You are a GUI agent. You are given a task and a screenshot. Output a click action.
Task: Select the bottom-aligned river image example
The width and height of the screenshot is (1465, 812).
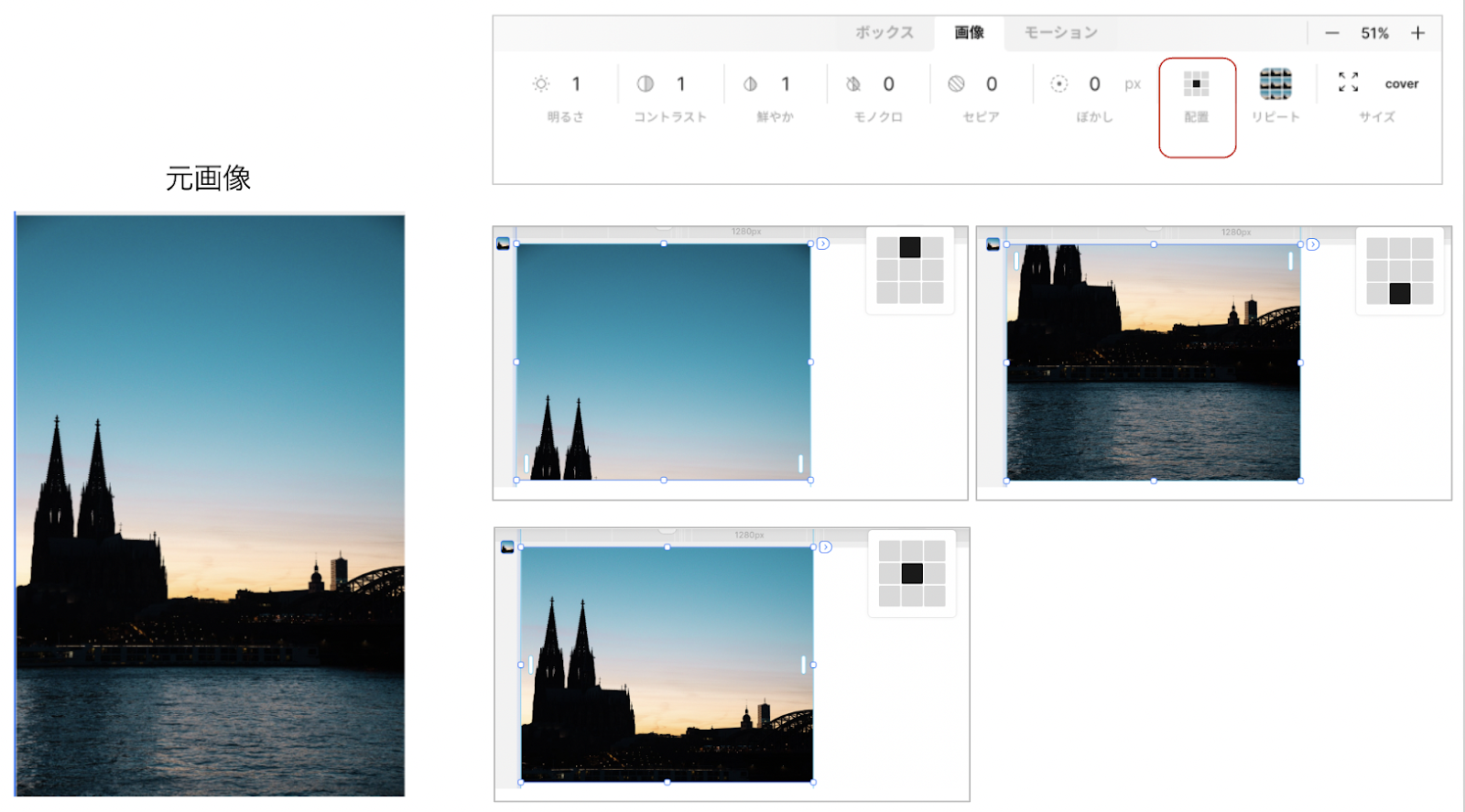1154,363
